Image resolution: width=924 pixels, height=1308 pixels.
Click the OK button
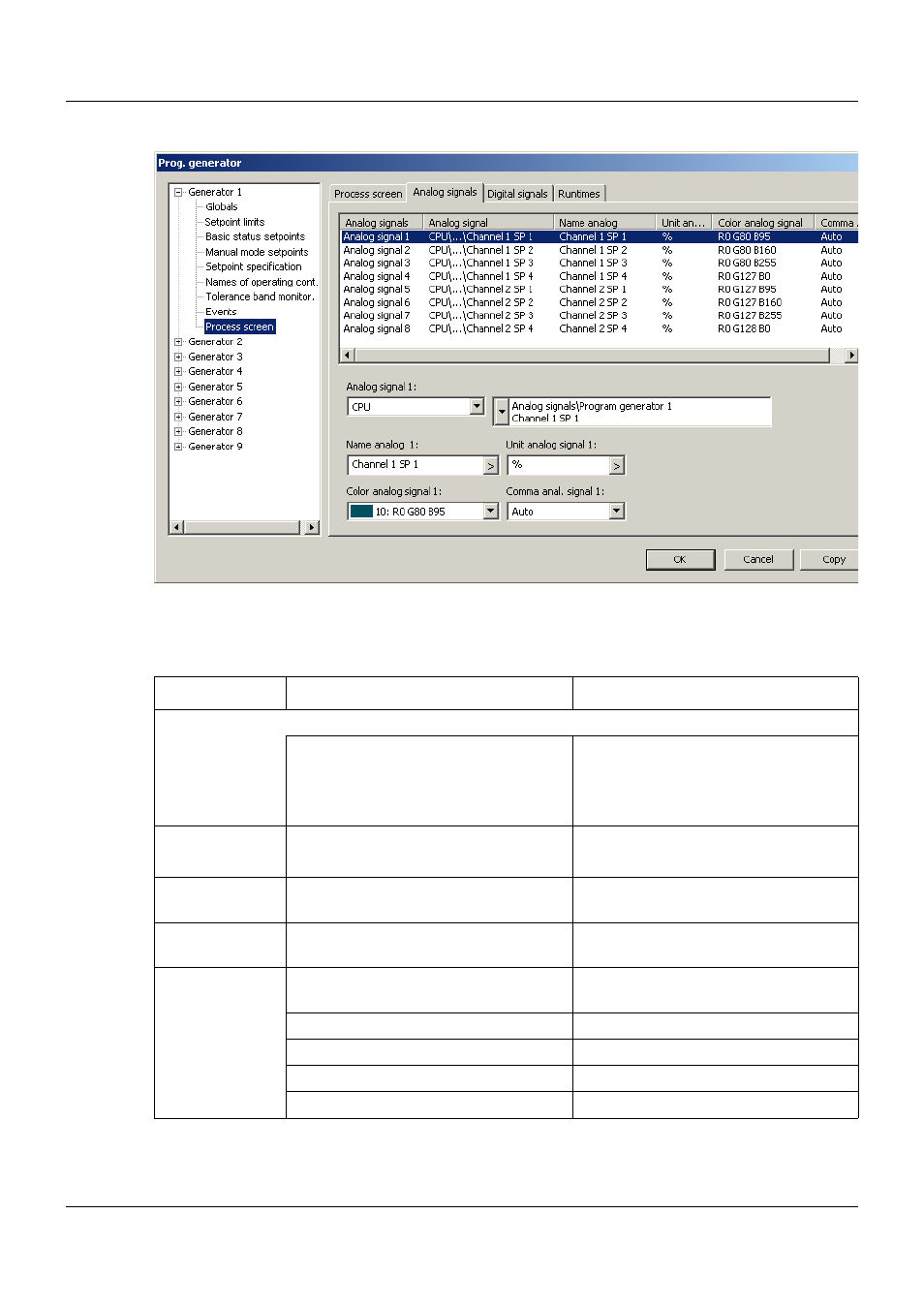point(680,559)
